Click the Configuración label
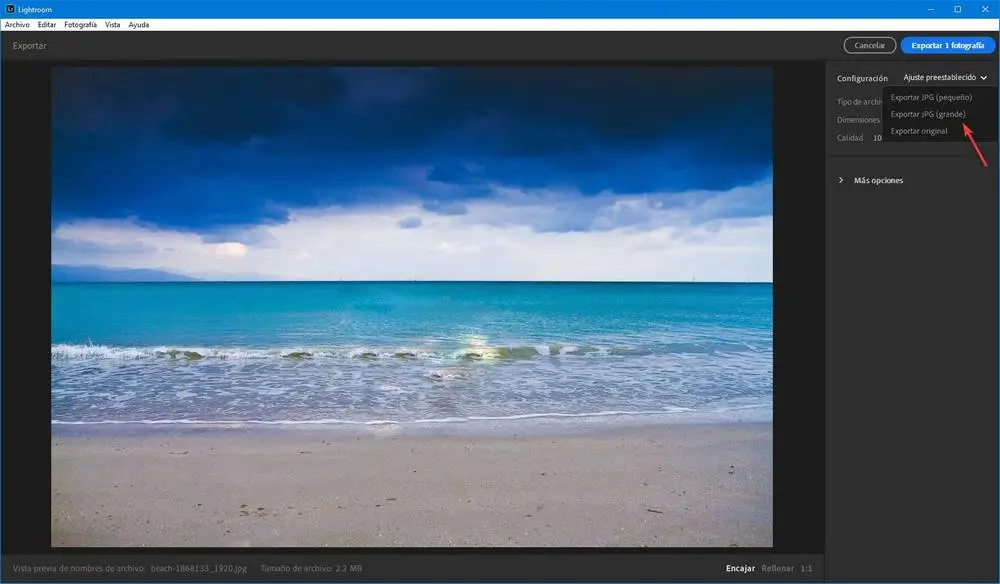Screen dimensions: 1000x584 [x=862, y=78]
